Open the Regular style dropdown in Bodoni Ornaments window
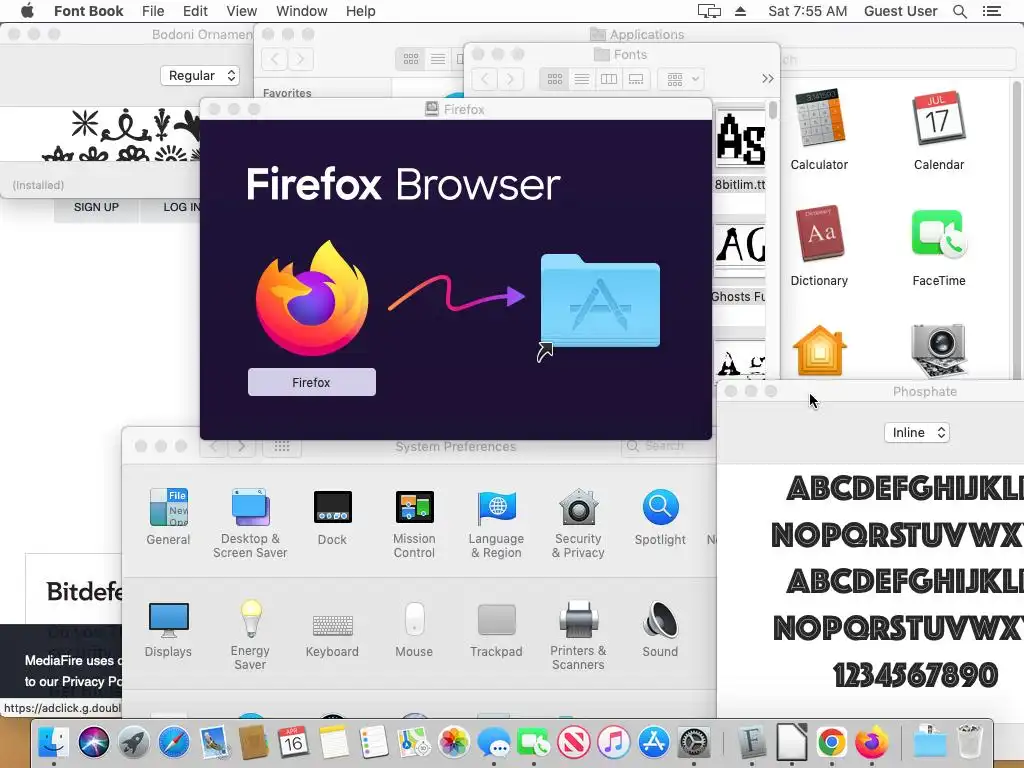Viewport: 1024px width, 768px height. tap(200, 76)
